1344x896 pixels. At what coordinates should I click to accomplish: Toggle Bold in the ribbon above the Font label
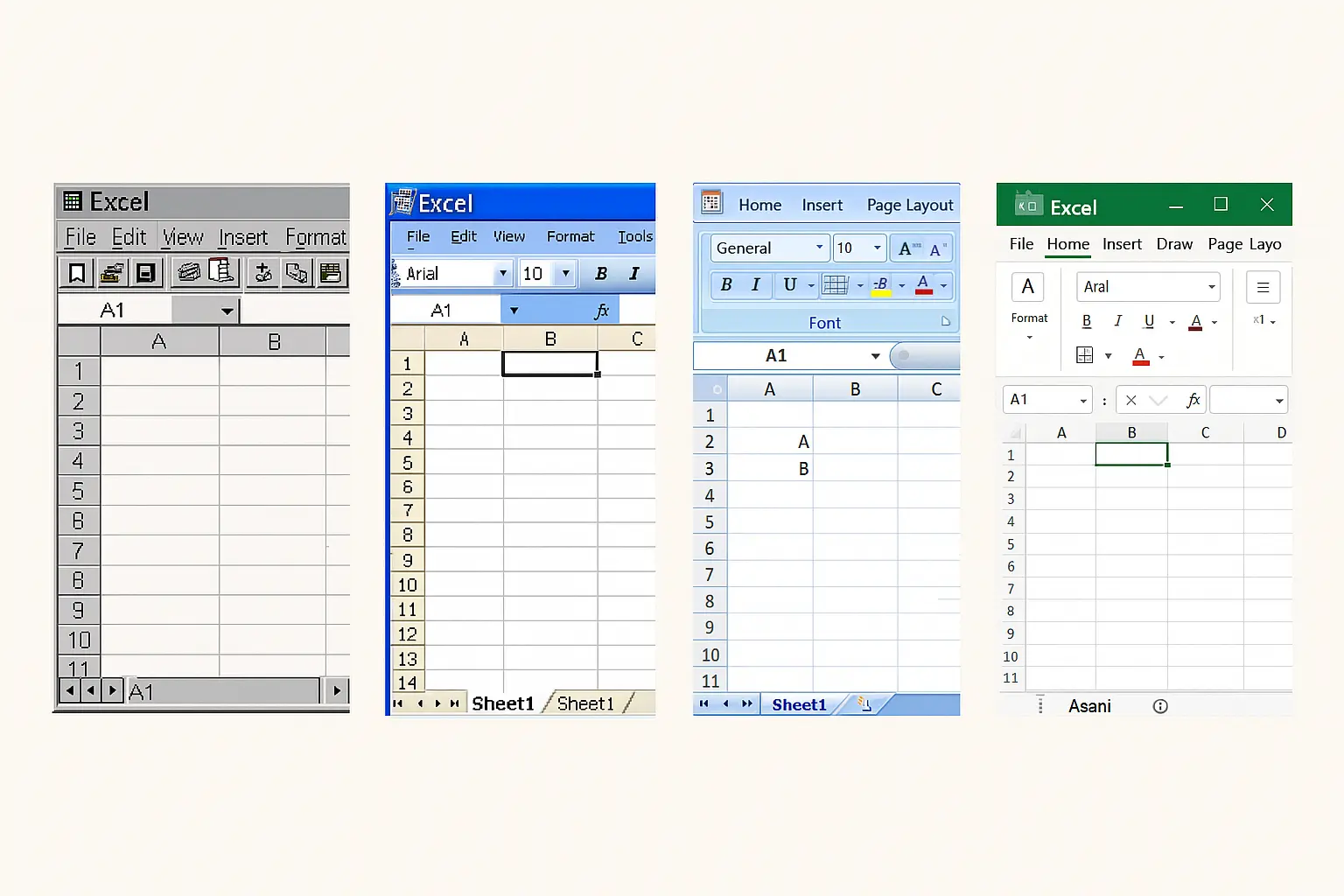726,284
